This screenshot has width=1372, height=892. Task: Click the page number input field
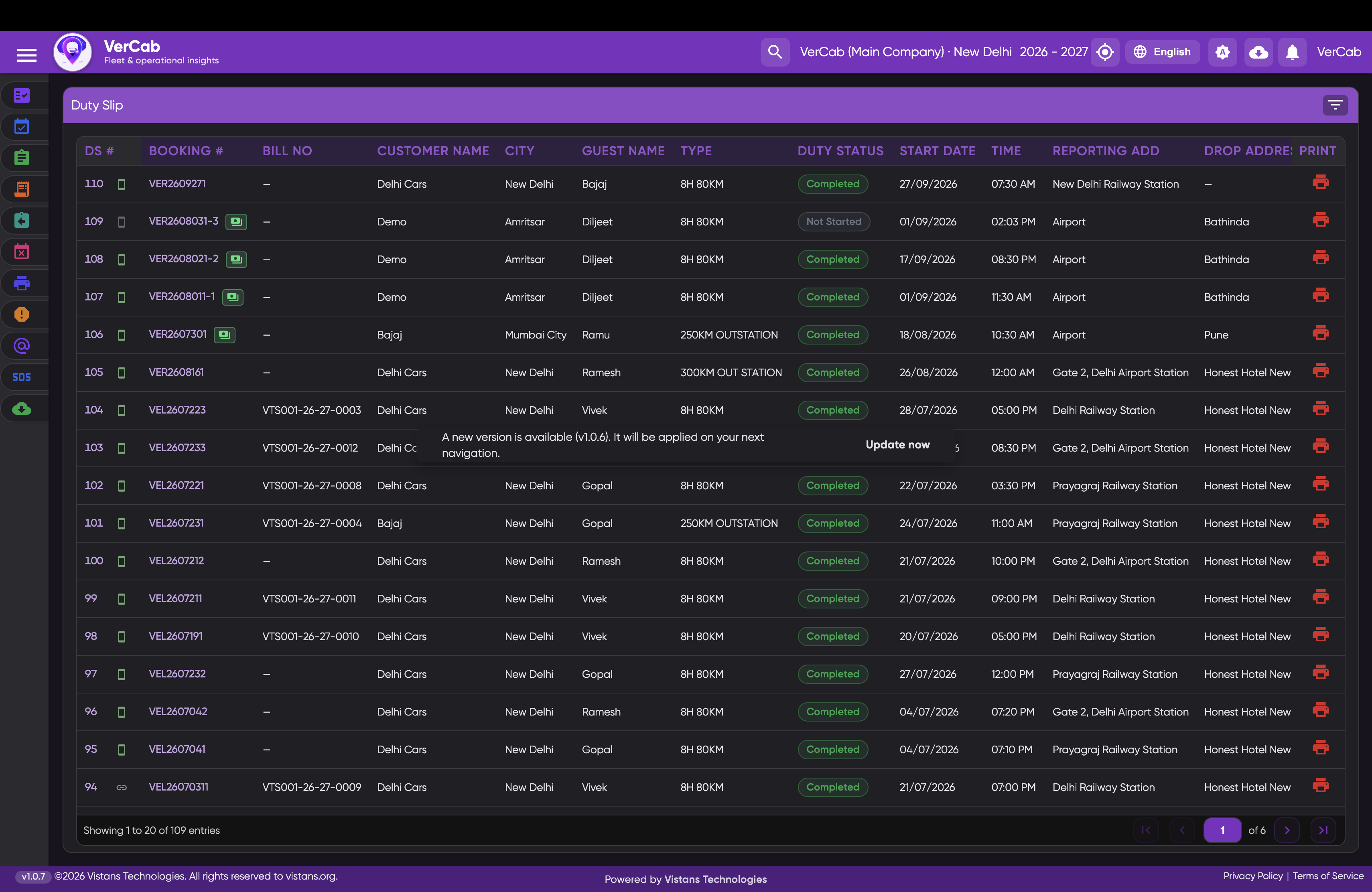[x=1222, y=830]
